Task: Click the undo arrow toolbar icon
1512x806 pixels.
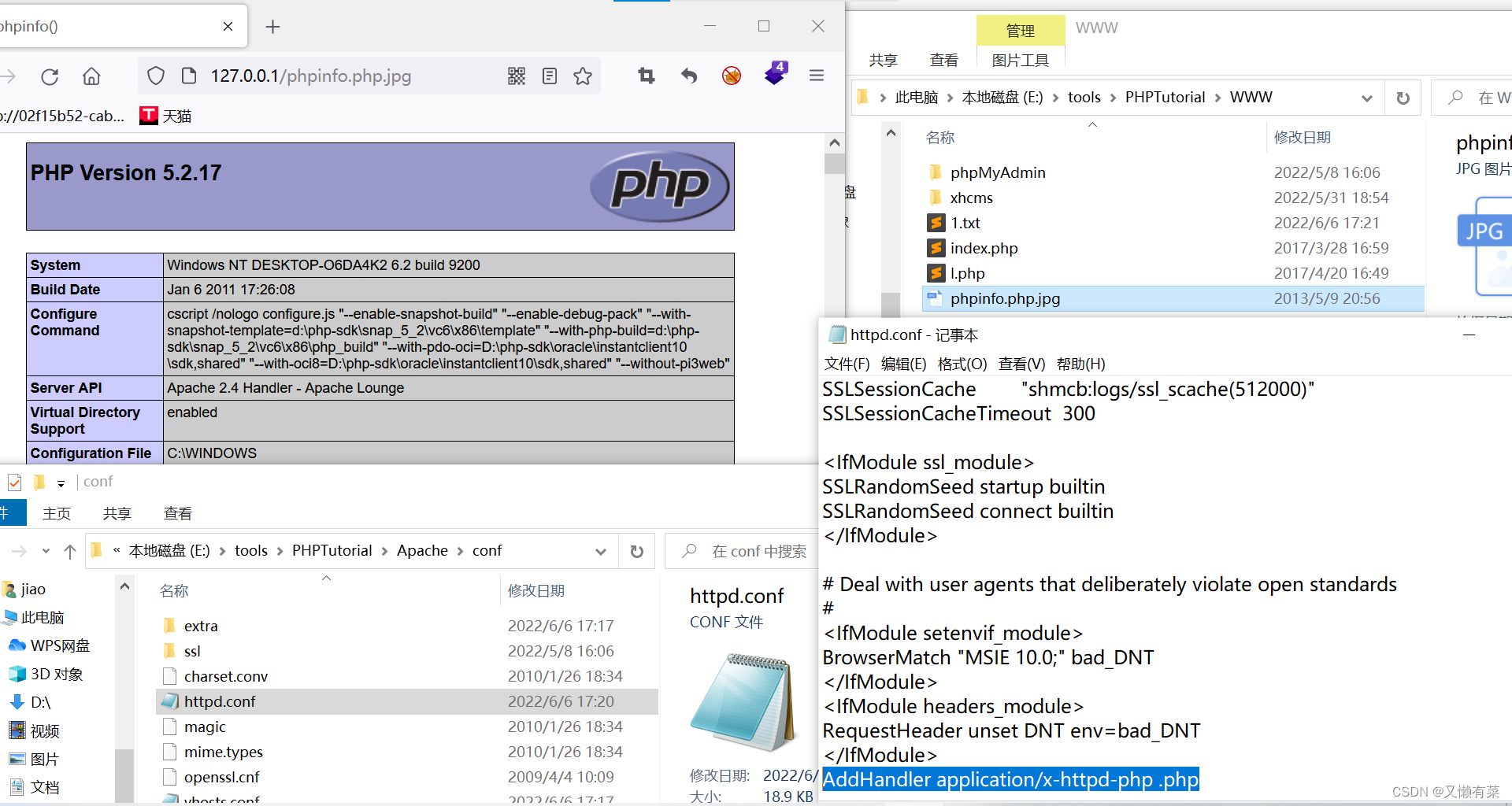Action: click(689, 76)
